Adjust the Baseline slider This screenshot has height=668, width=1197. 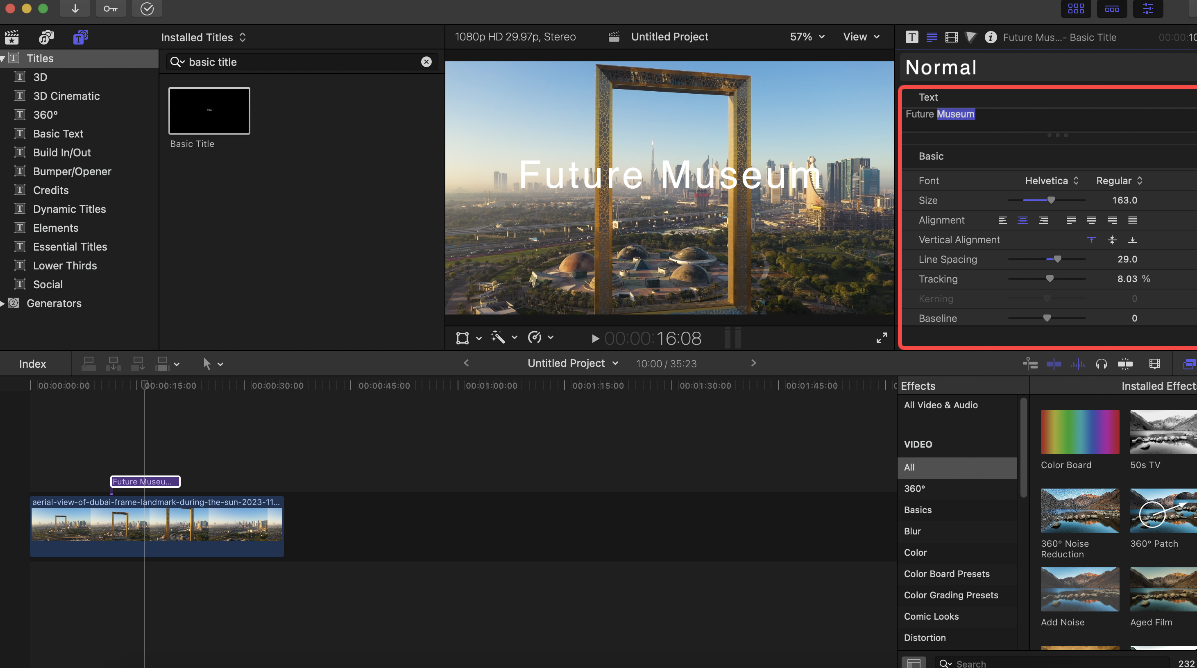(x=1047, y=318)
